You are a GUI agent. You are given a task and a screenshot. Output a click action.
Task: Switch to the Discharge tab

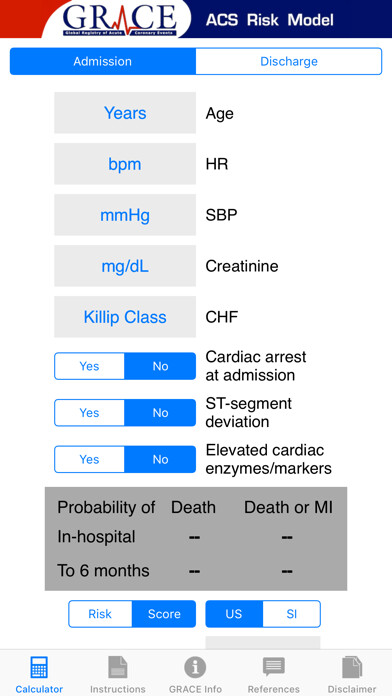[x=289, y=61]
